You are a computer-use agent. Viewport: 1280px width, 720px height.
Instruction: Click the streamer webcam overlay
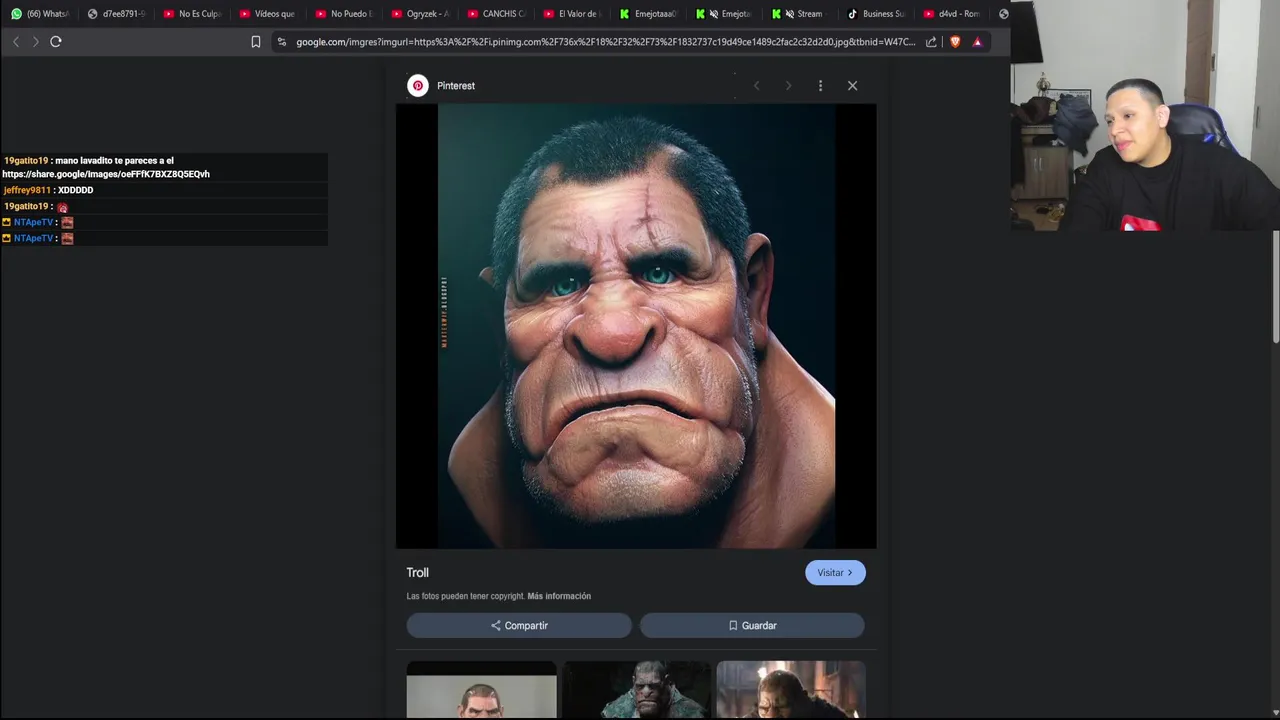[x=1145, y=116]
